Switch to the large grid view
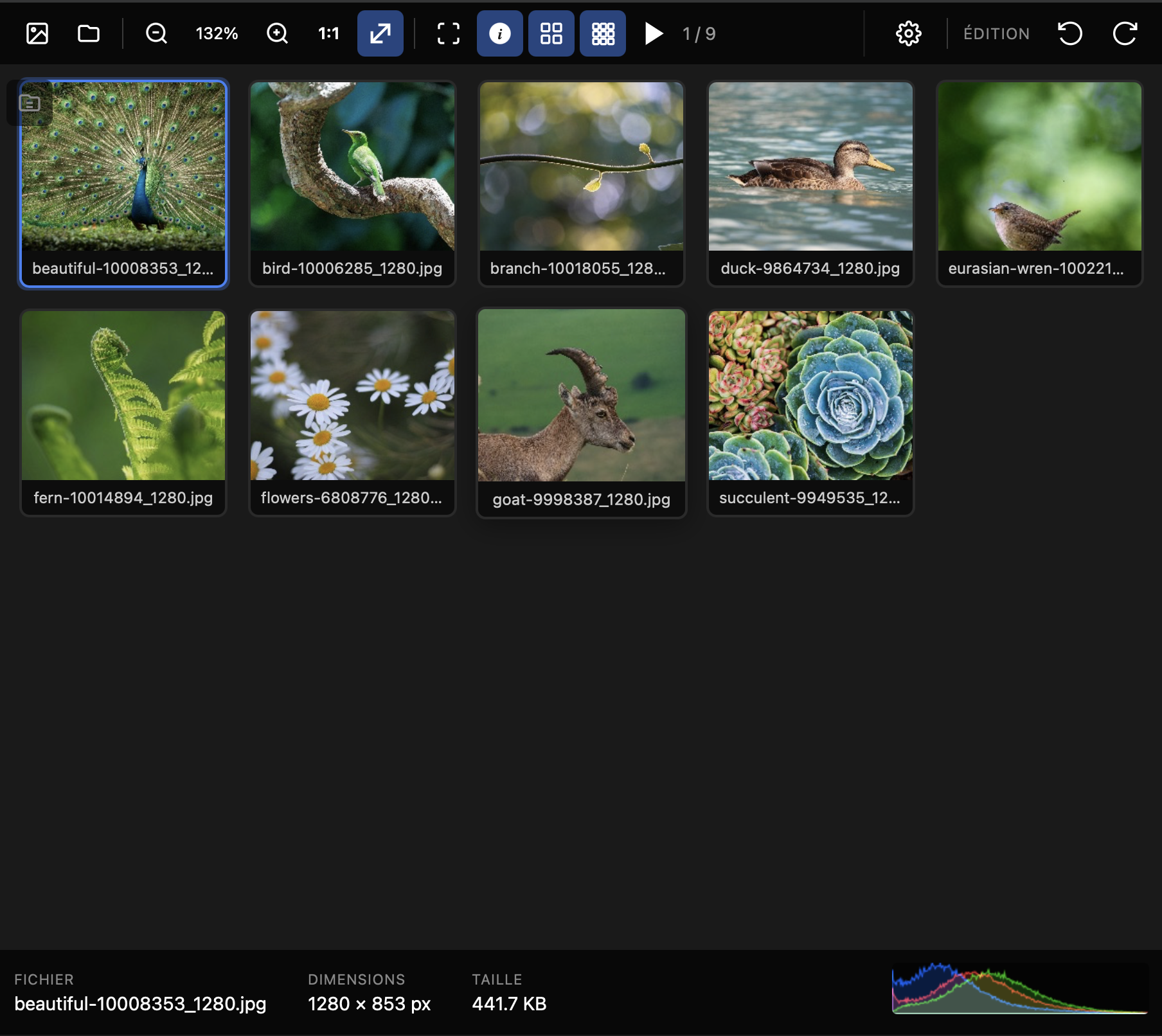Screen dimensions: 1162x1036 (551, 33)
